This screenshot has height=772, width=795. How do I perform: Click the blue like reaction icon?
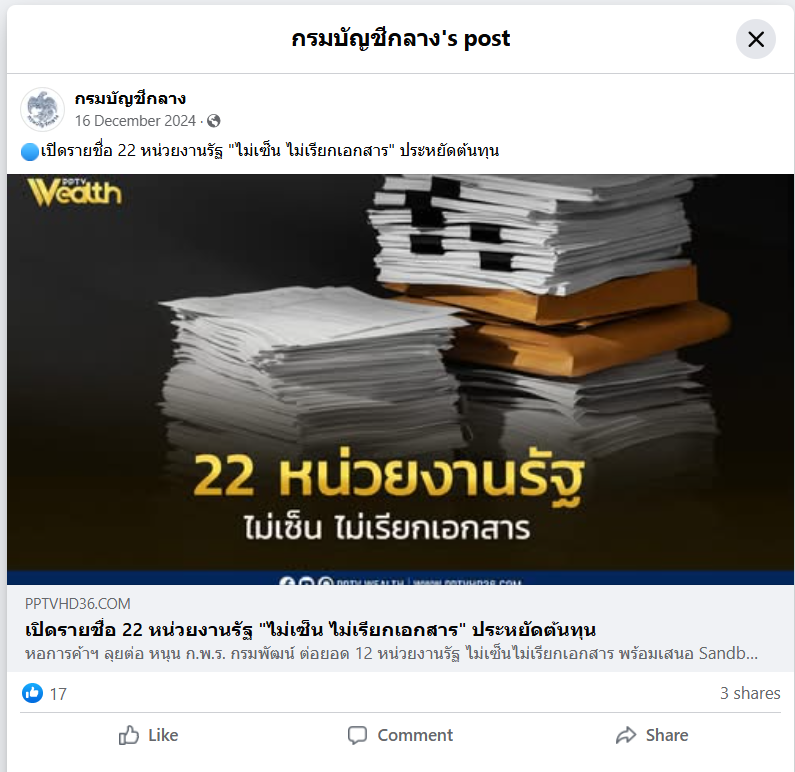[x=32, y=693]
